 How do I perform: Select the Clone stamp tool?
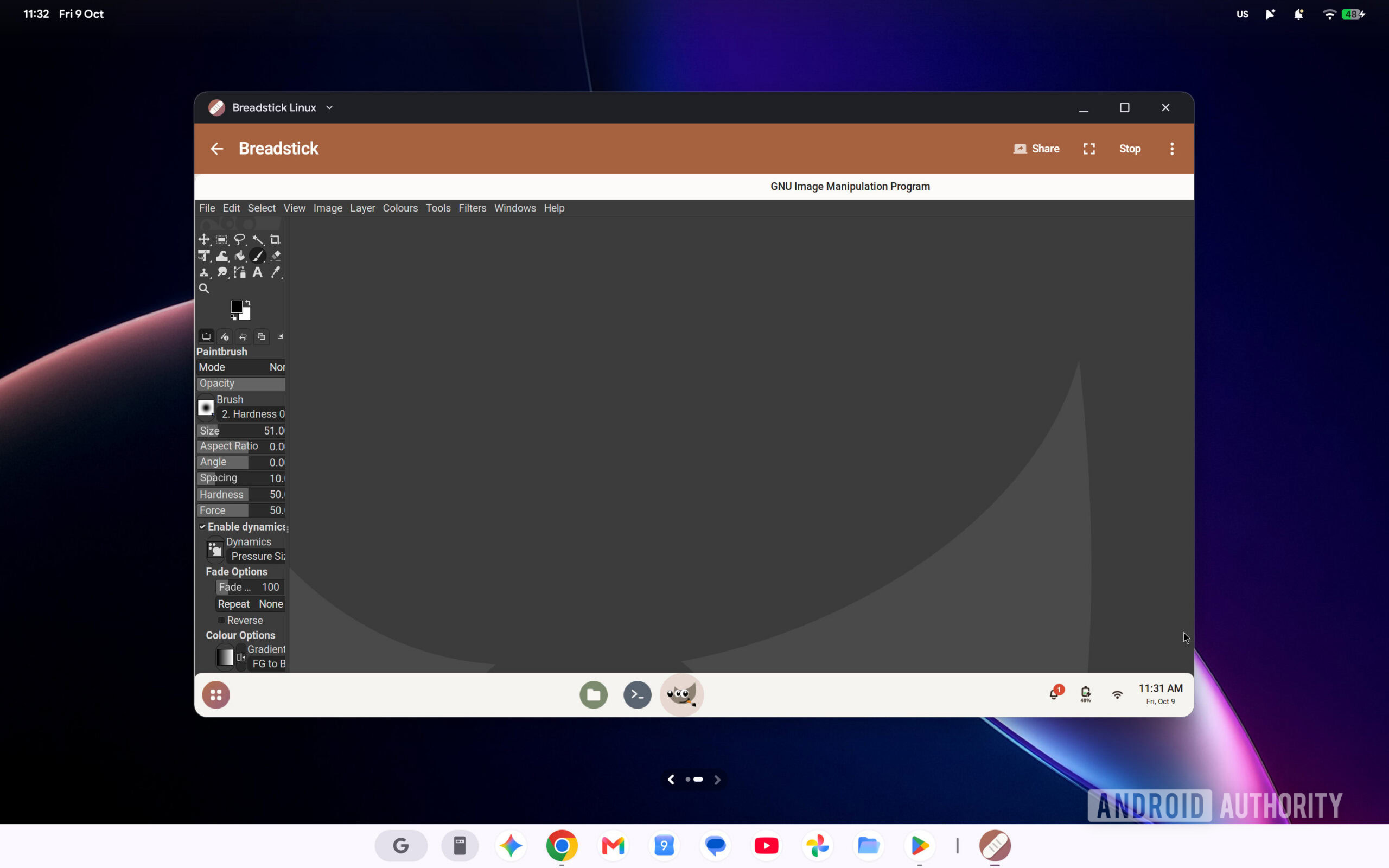pyautogui.click(x=204, y=273)
